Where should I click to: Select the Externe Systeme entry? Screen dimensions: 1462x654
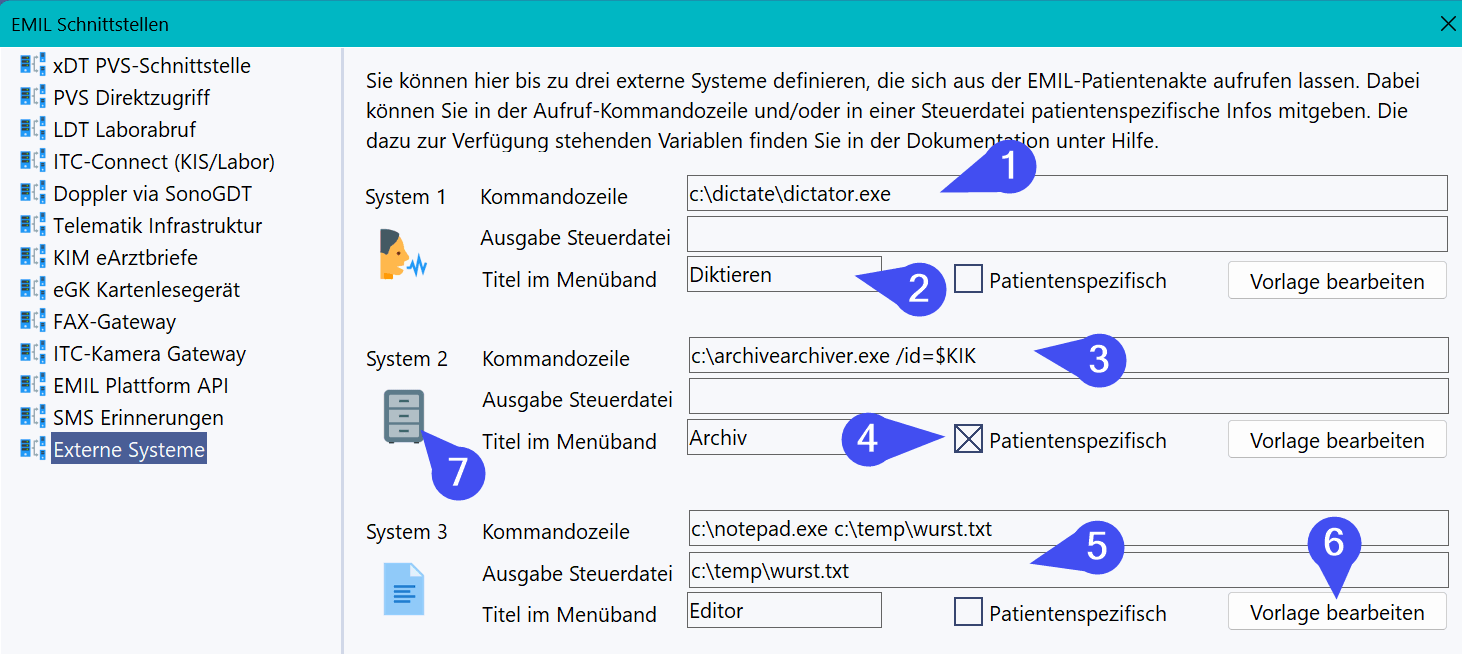click(129, 450)
